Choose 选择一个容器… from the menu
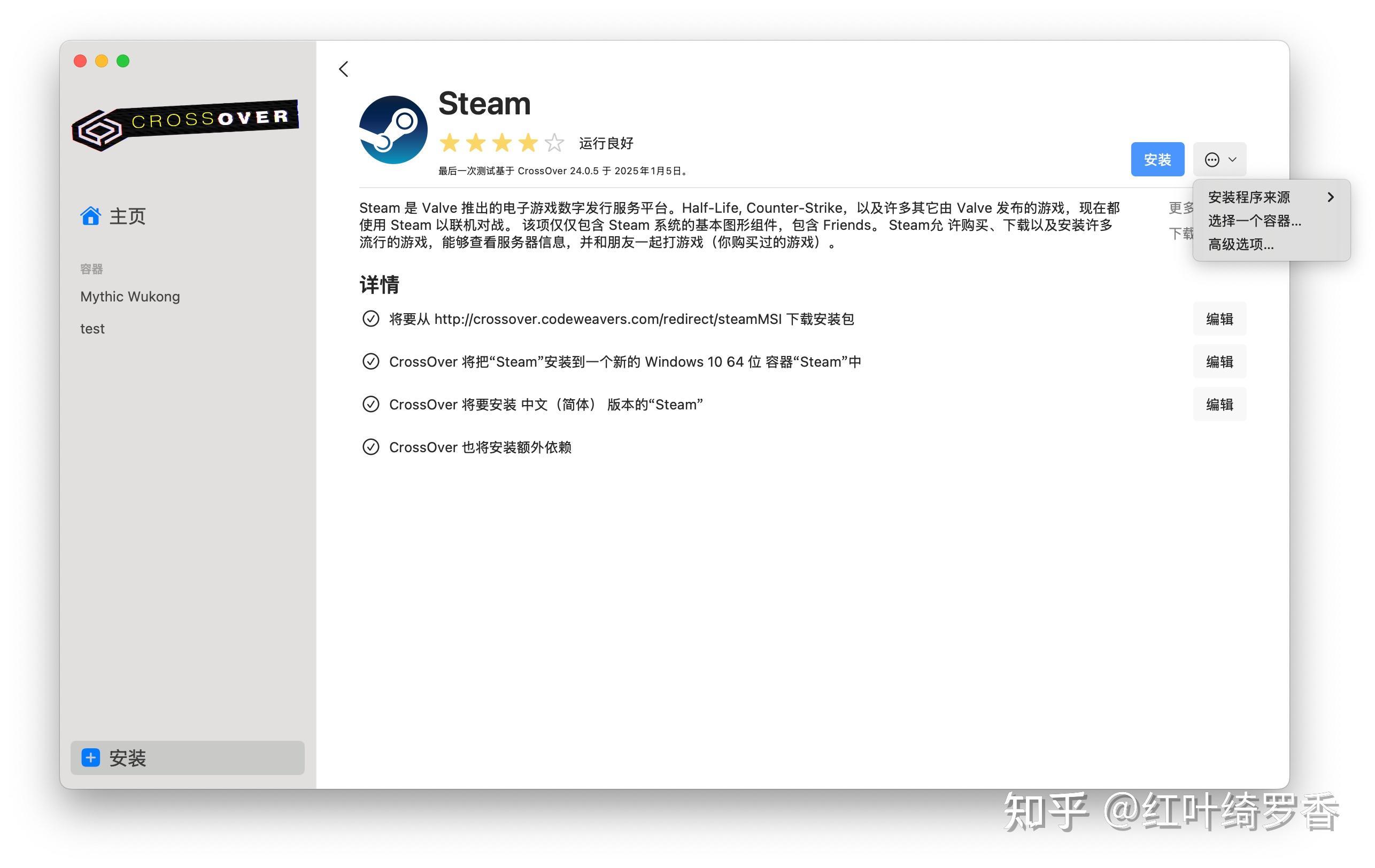1375x868 pixels. (x=1255, y=221)
